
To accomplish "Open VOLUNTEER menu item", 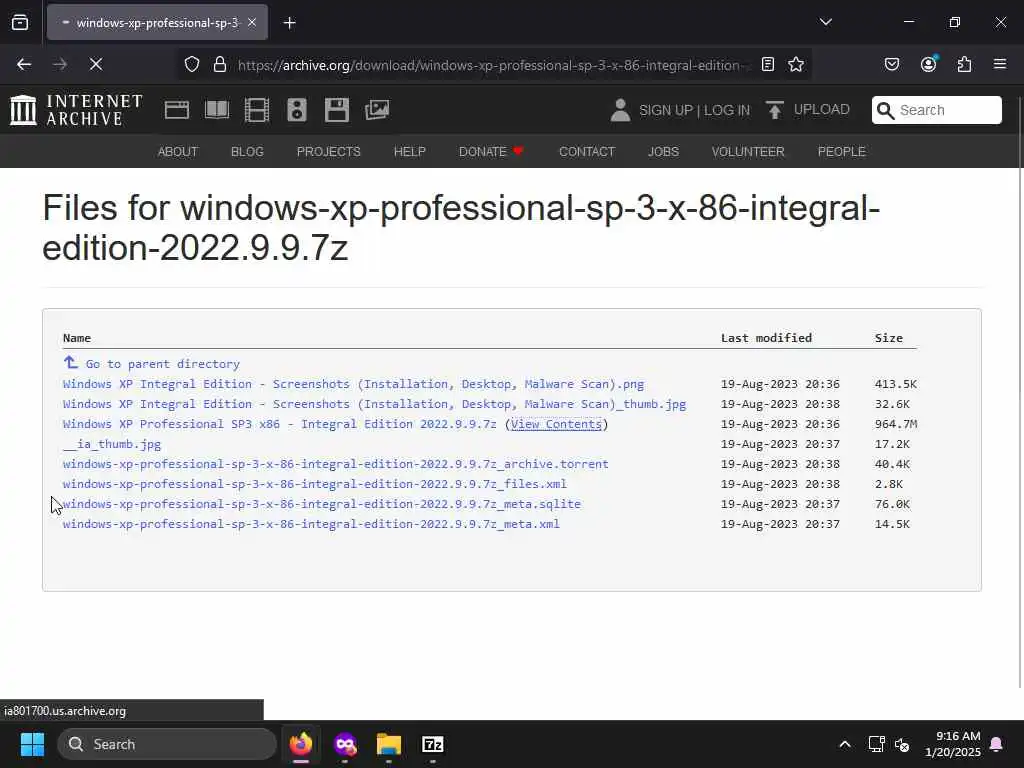I will [x=748, y=152].
